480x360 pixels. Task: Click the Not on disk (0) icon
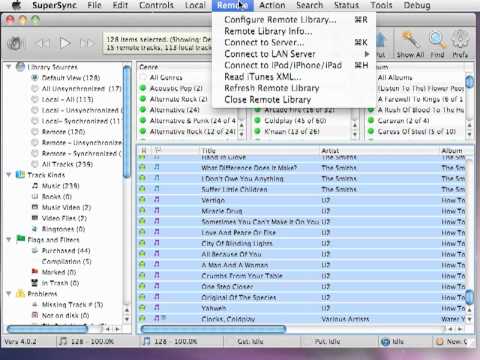coord(35,315)
